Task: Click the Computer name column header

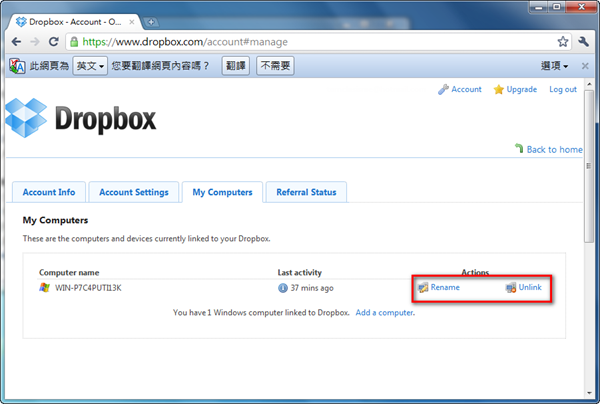Action: coord(69,272)
